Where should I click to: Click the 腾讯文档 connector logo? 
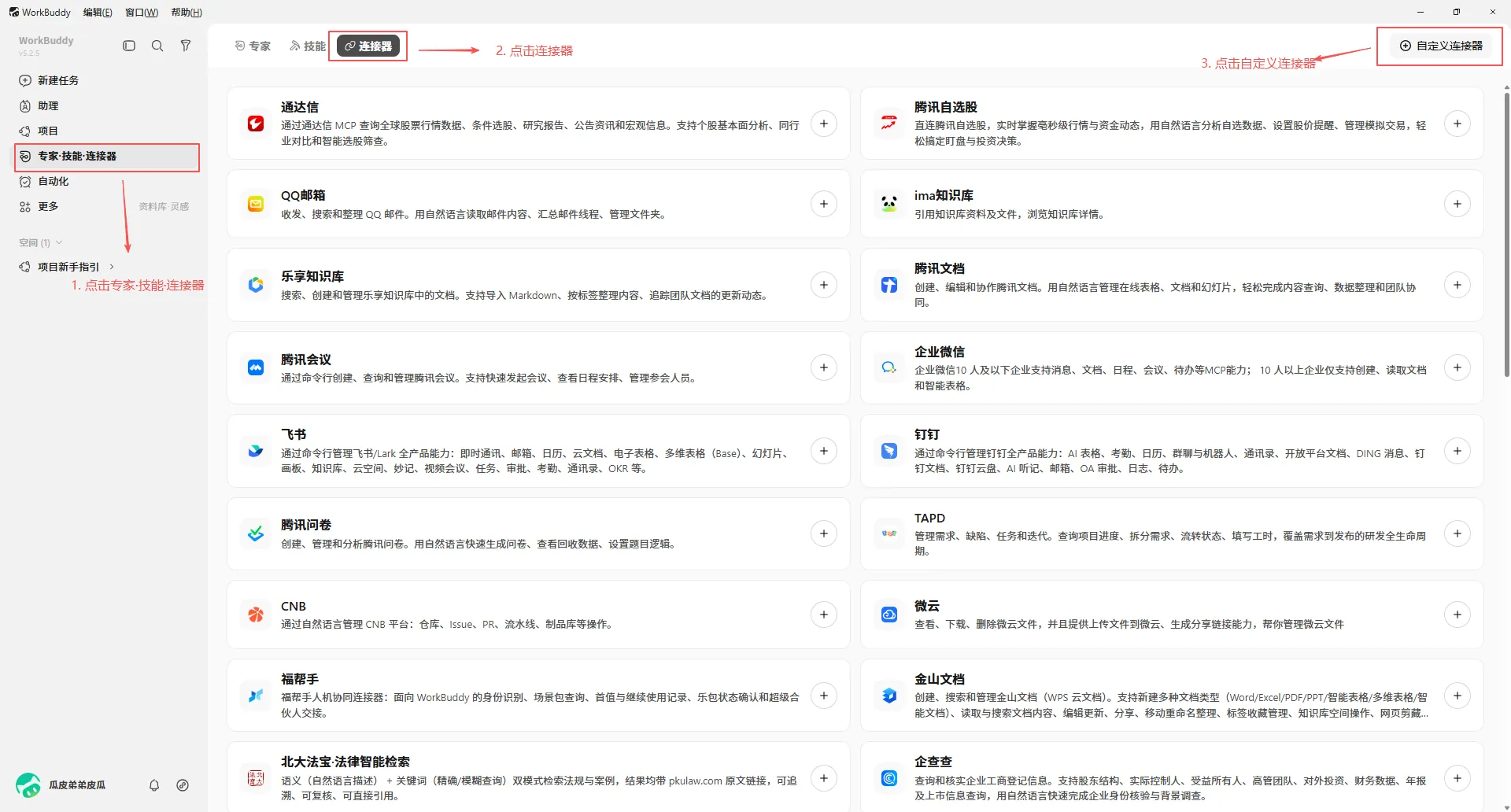point(889,285)
